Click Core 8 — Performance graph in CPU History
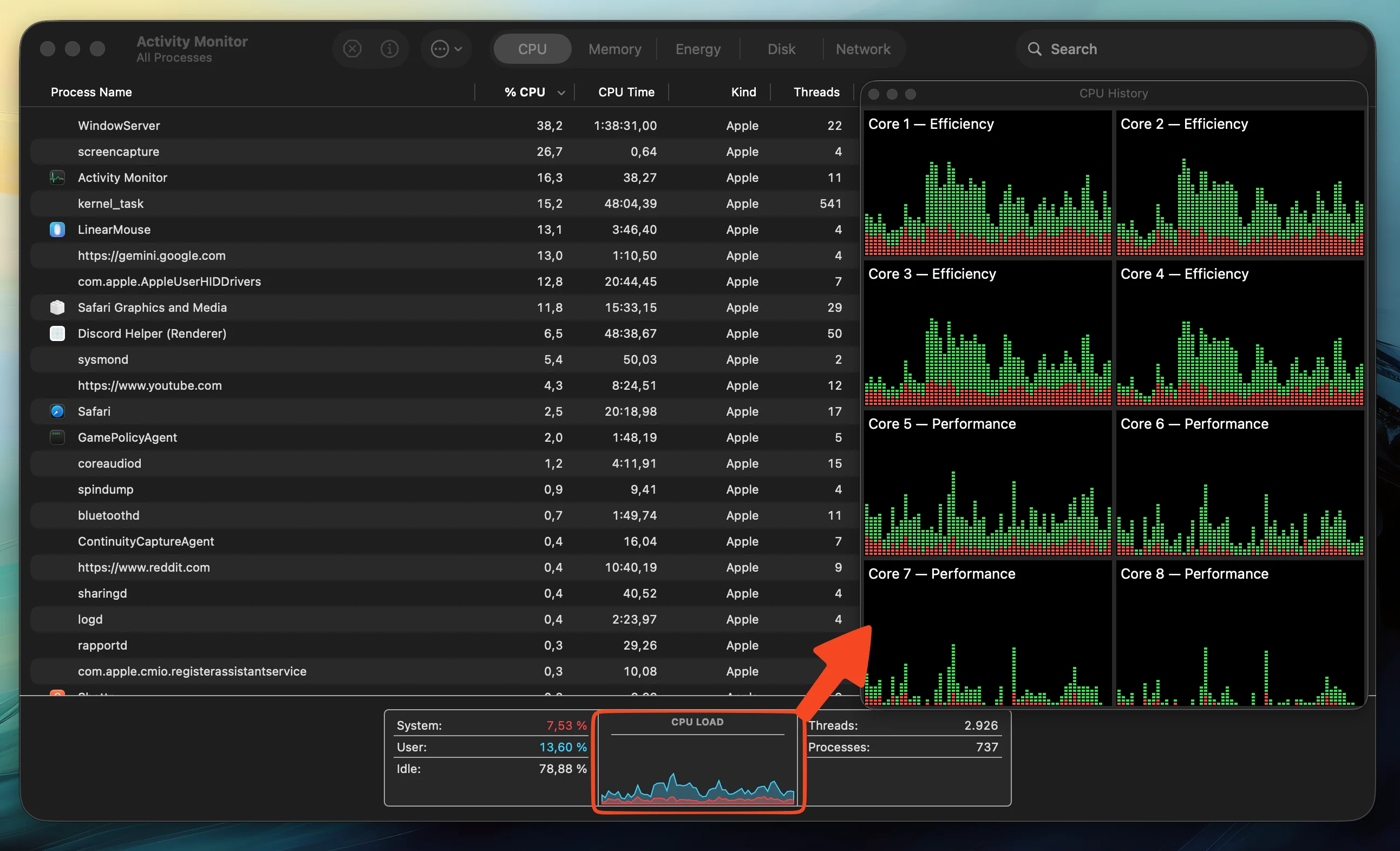 pyautogui.click(x=1240, y=633)
